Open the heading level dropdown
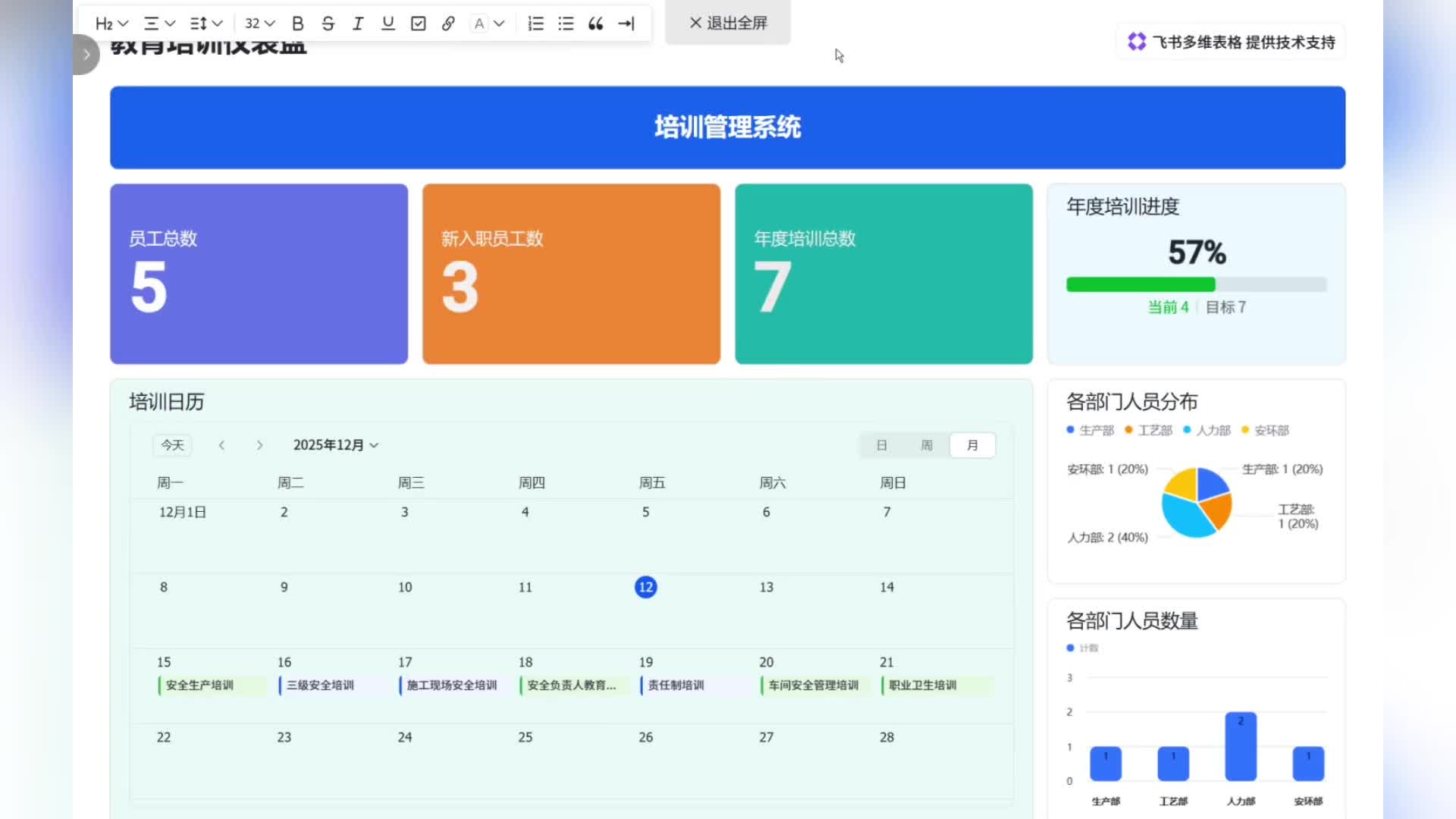The height and width of the screenshot is (819, 1456). (x=111, y=24)
